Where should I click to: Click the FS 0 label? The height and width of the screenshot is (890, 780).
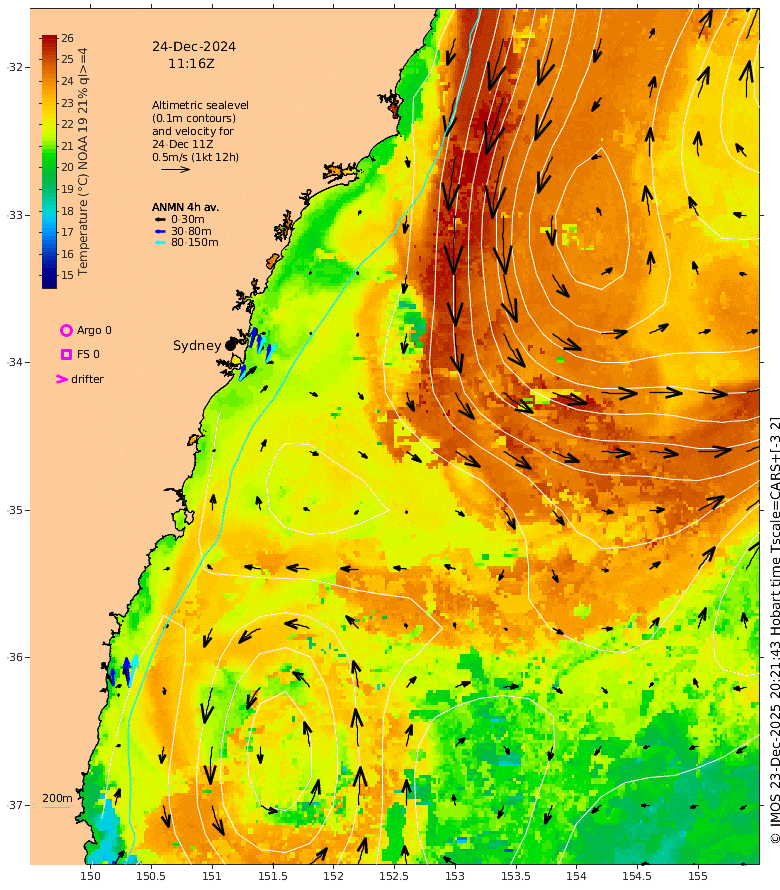point(88,354)
